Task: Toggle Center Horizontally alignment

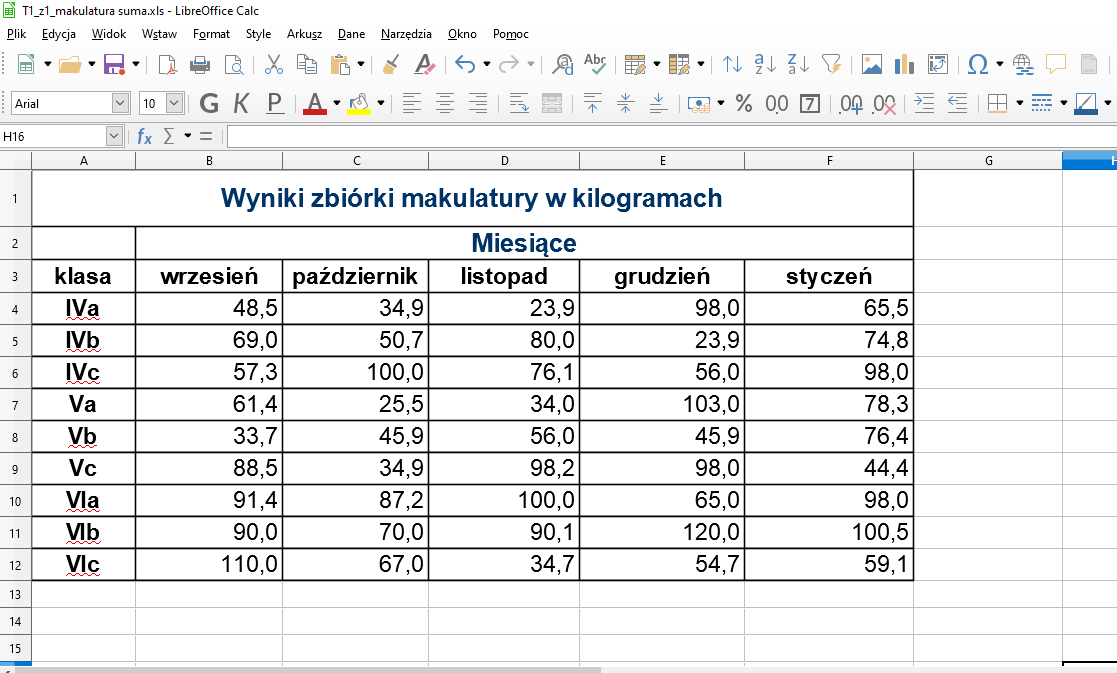Action: (445, 104)
